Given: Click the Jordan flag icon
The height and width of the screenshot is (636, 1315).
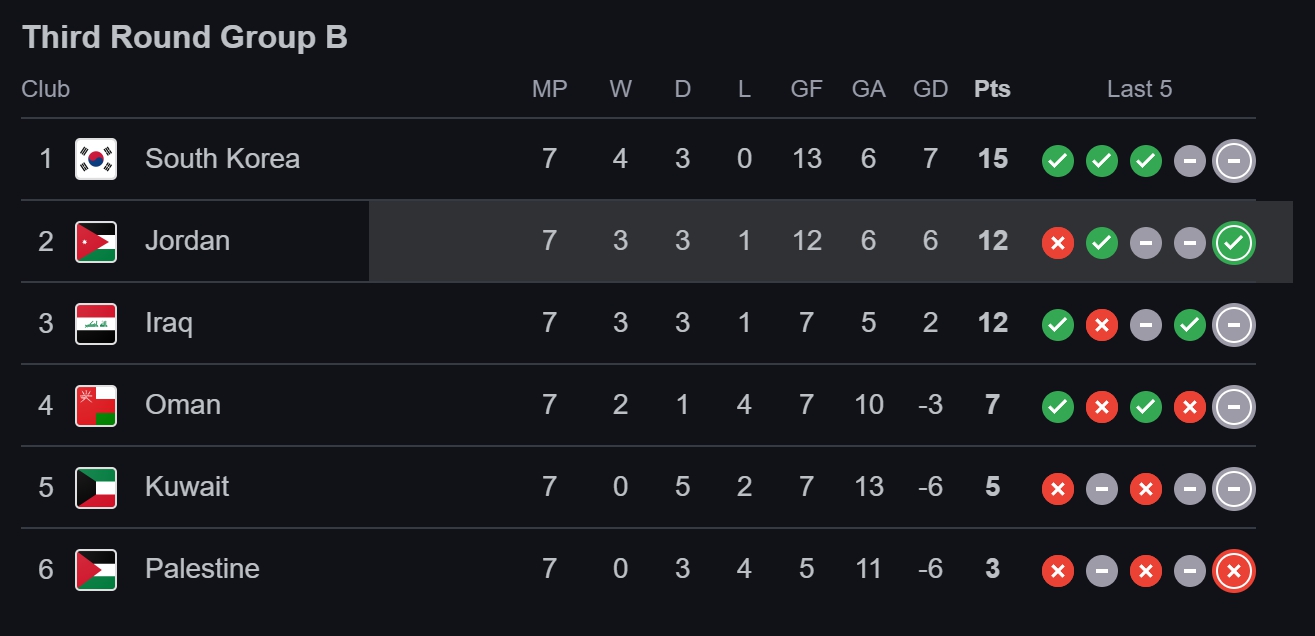Looking at the screenshot, I should coord(96,241).
